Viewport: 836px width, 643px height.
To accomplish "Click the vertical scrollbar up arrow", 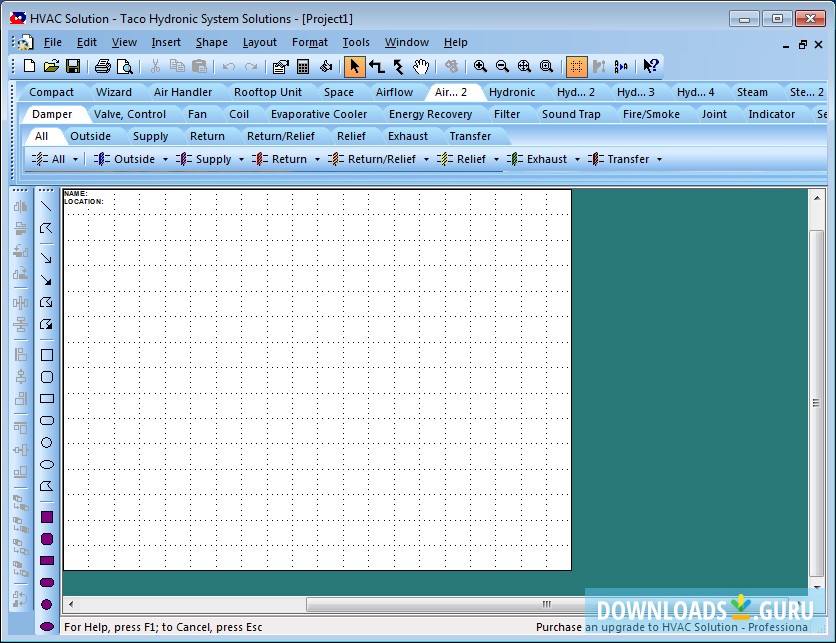I will click(817, 198).
